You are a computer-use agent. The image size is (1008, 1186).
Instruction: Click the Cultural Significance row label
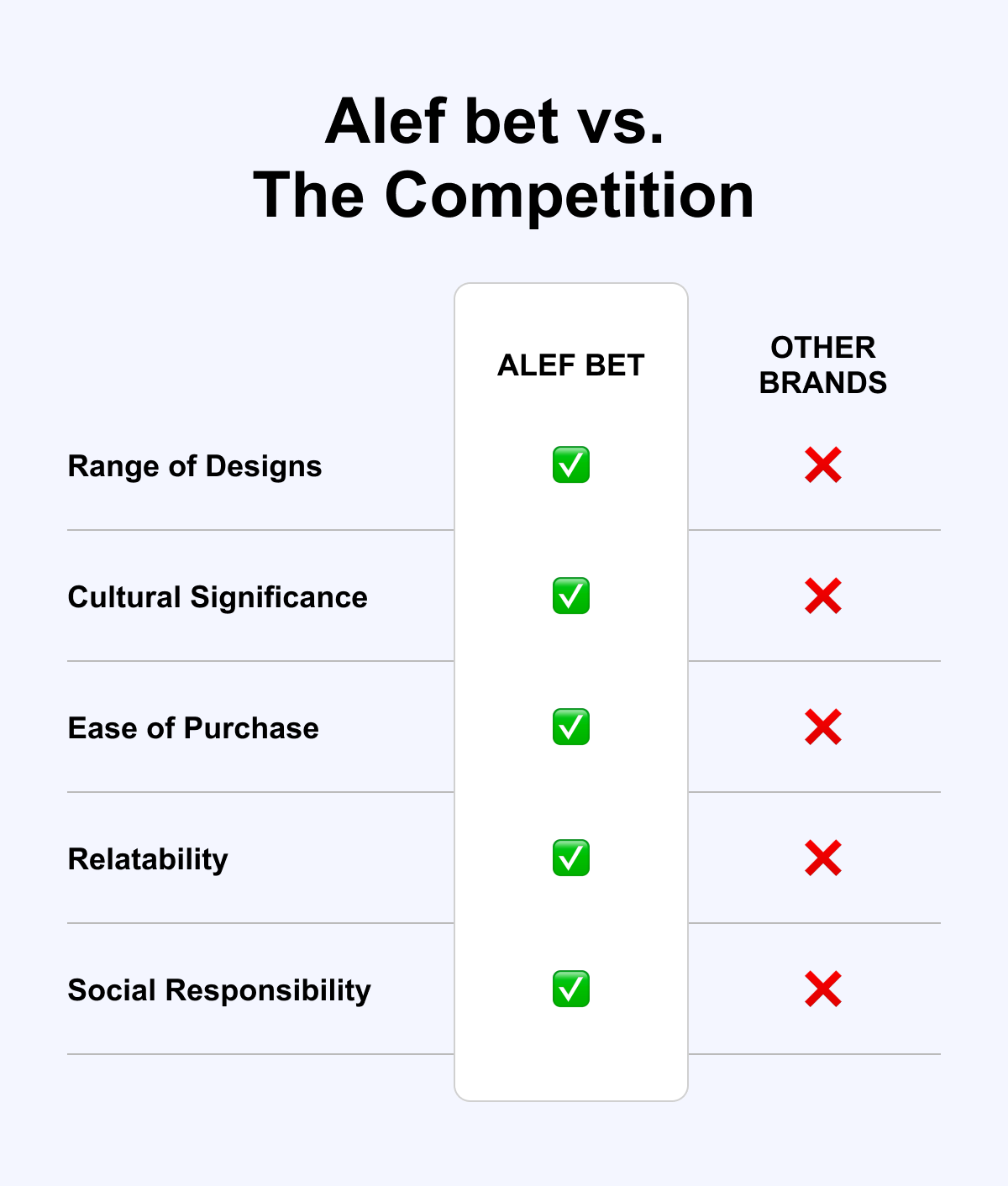click(218, 597)
